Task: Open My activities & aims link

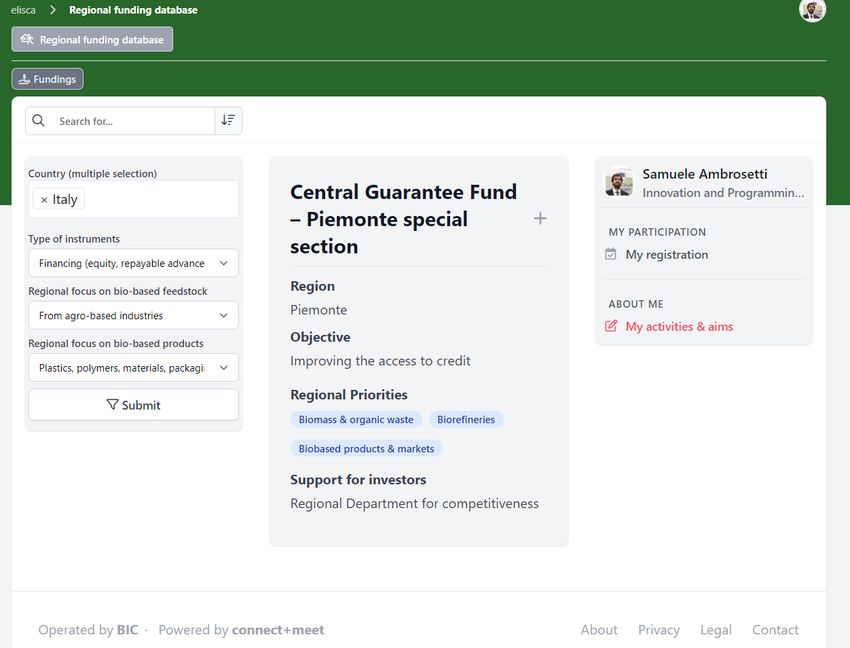Action: pyautogui.click(x=679, y=326)
